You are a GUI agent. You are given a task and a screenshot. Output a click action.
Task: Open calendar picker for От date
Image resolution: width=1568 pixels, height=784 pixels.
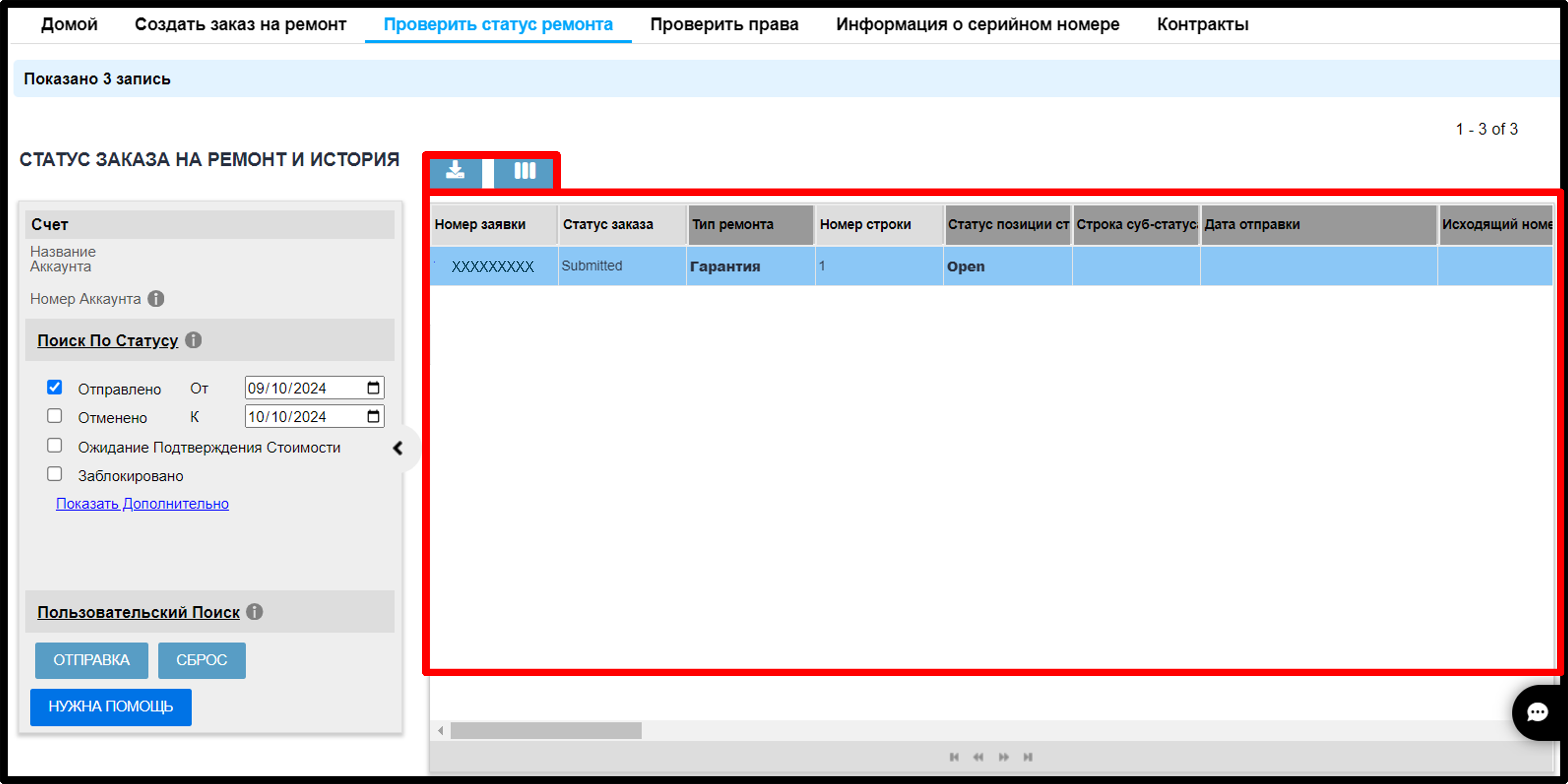(x=373, y=388)
